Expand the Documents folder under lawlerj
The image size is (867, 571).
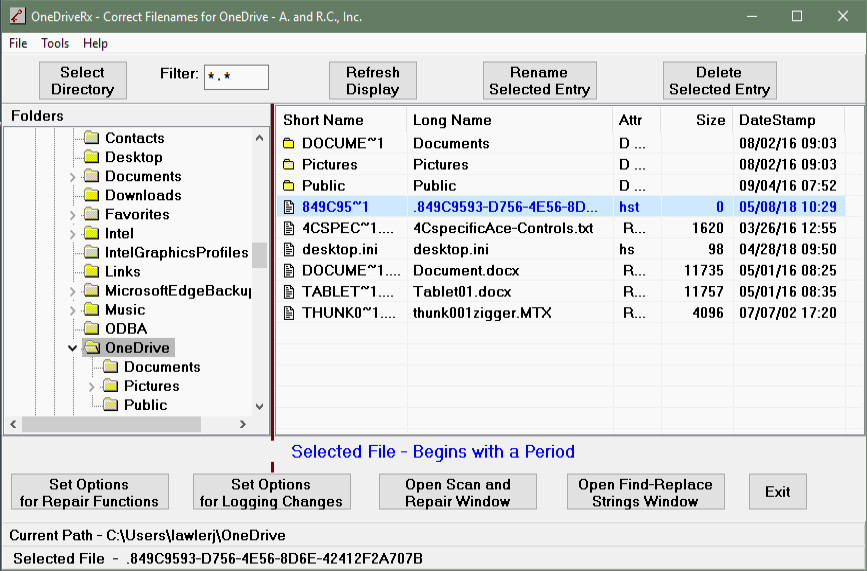[72, 176]
